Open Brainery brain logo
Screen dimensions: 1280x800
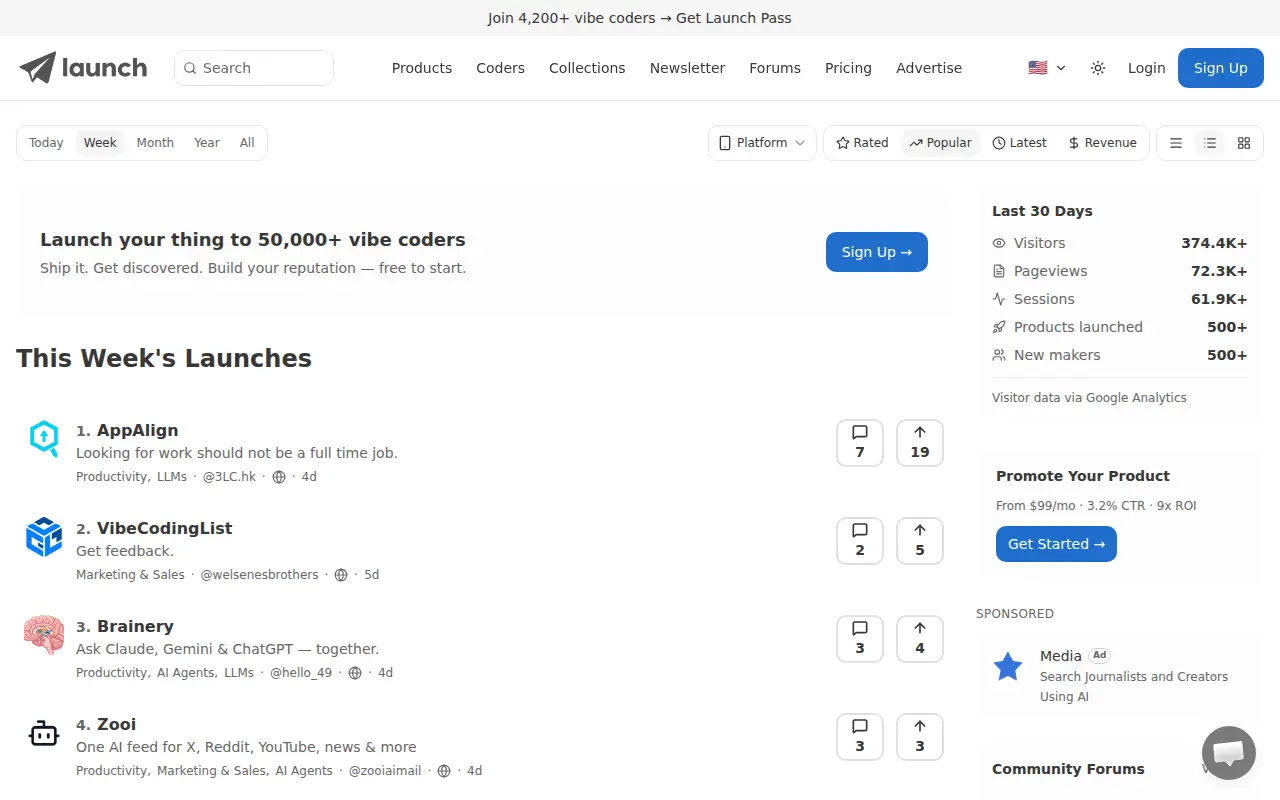[44, 634]
